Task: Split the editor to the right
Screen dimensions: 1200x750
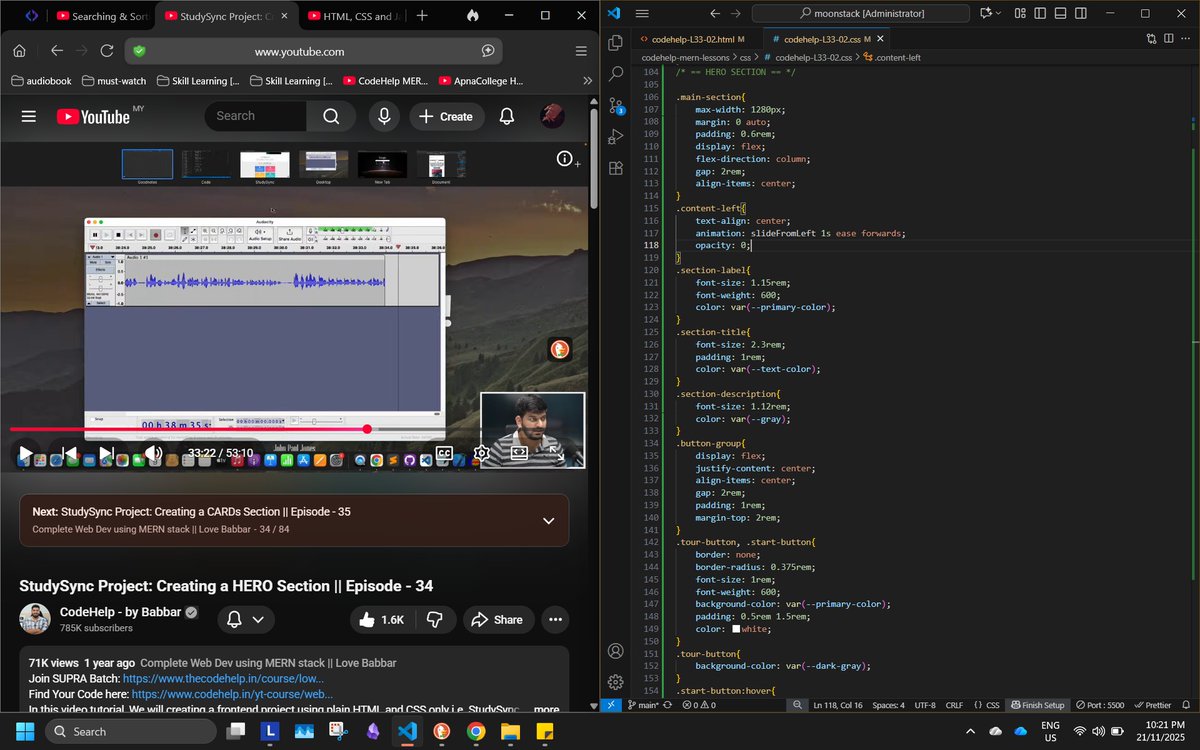Action: coord(1168,39)
